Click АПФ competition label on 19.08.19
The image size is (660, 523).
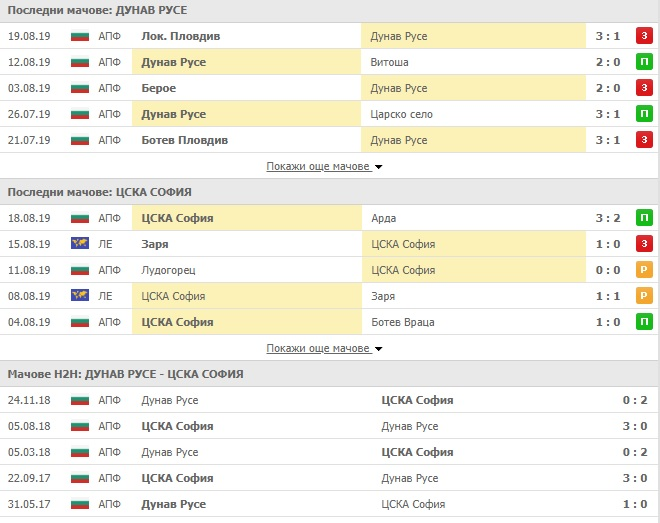pyautogui.click(x=109, y=36)
